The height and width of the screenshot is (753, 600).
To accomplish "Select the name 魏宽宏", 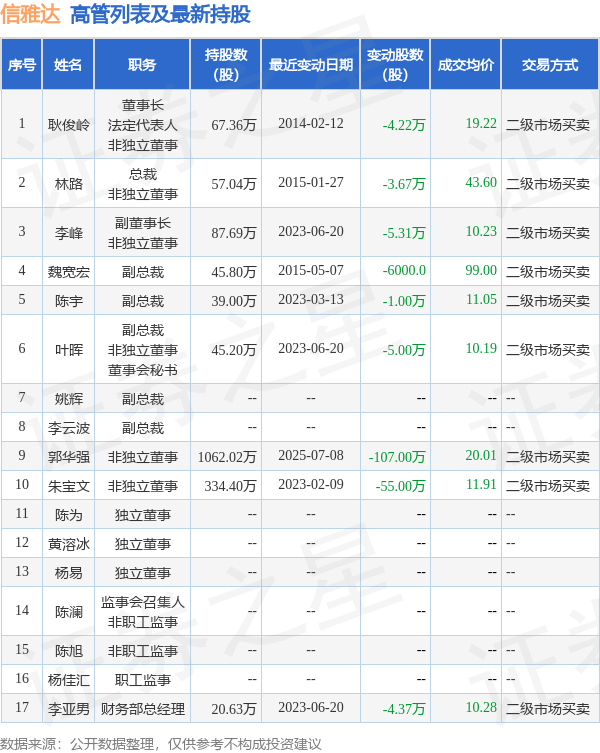I will [x=69, y=272].
